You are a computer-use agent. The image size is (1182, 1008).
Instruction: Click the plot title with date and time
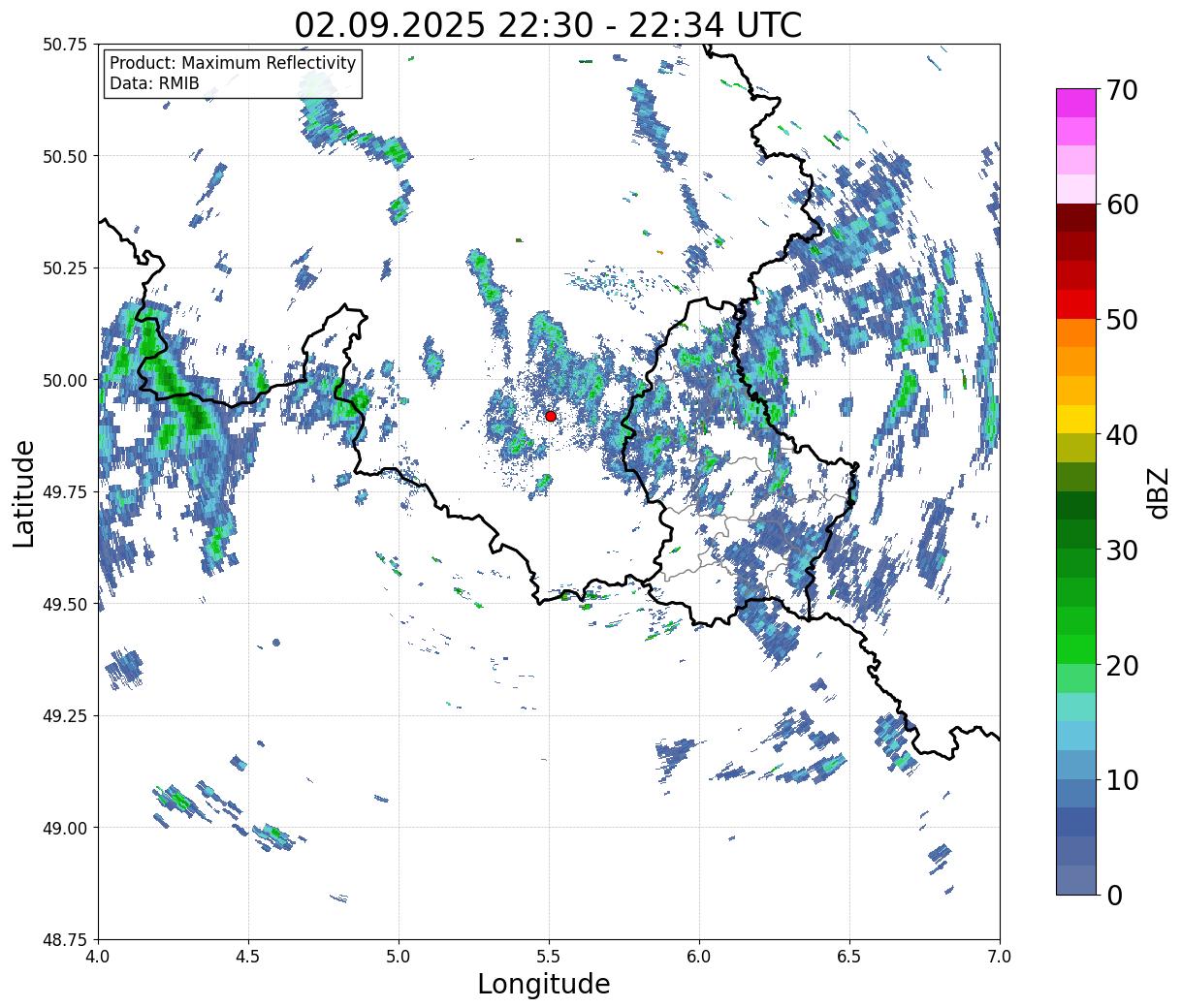click(x=549, y=25)
